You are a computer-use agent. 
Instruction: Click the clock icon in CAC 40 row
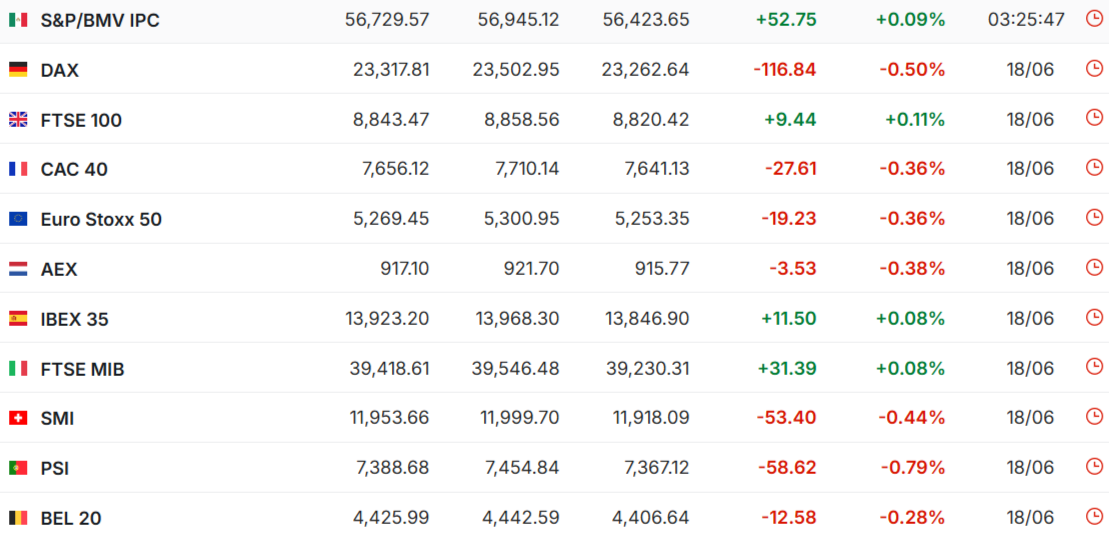pos(1093,168)
